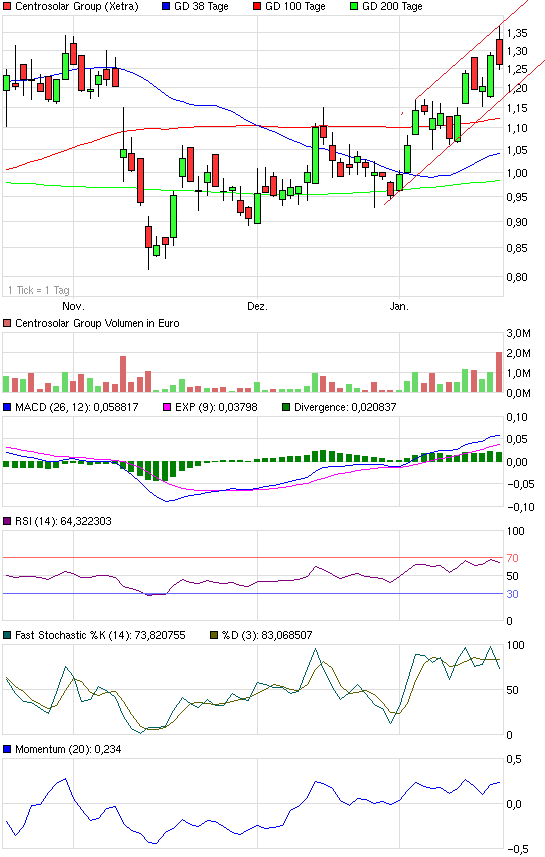Click the teal Fast Stochastic %K swatch
Viewport: 545px width, 857px height.
point(7,635)
